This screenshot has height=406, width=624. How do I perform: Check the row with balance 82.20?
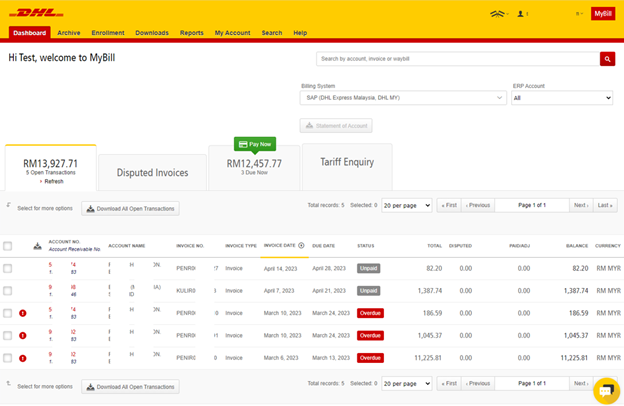click(x=8, y=269)
